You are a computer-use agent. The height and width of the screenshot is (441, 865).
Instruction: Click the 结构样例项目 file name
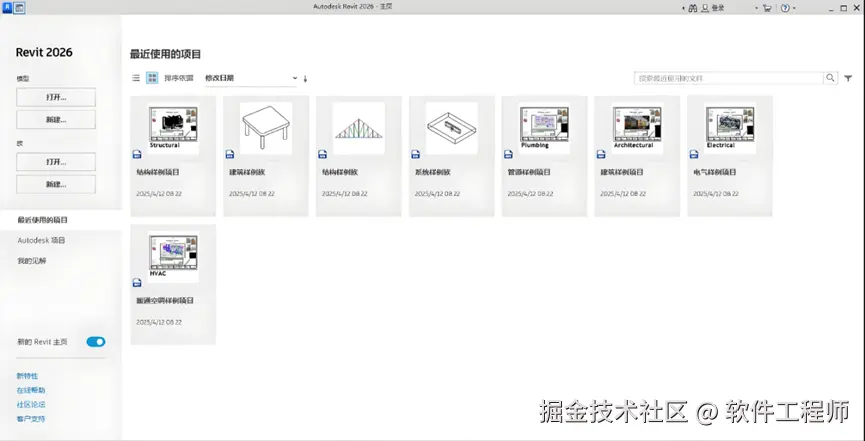click(158, 172)
